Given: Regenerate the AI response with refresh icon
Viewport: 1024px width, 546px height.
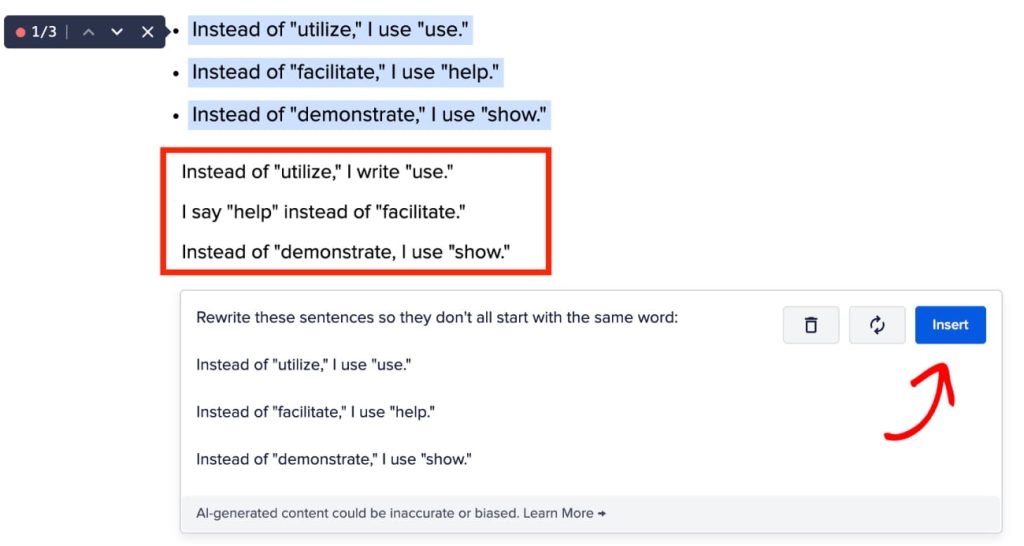Looking at the screenshot, I should click(x=877, y=325).
